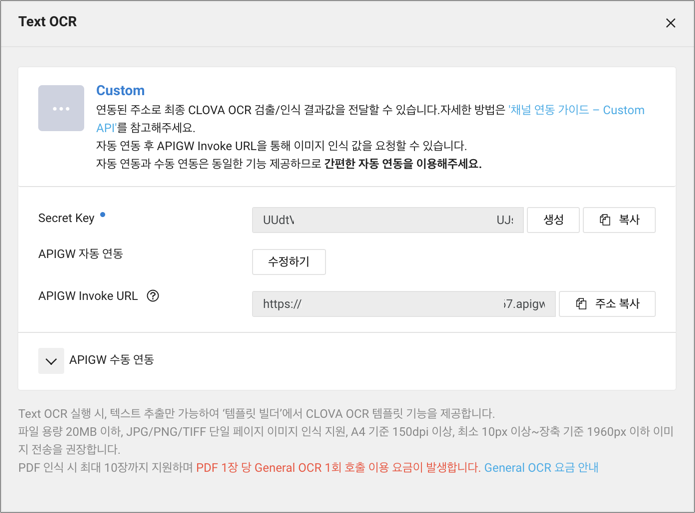Click the APIGW 수동 연동 label
This screenshot has height=513, width=695.
111,360
